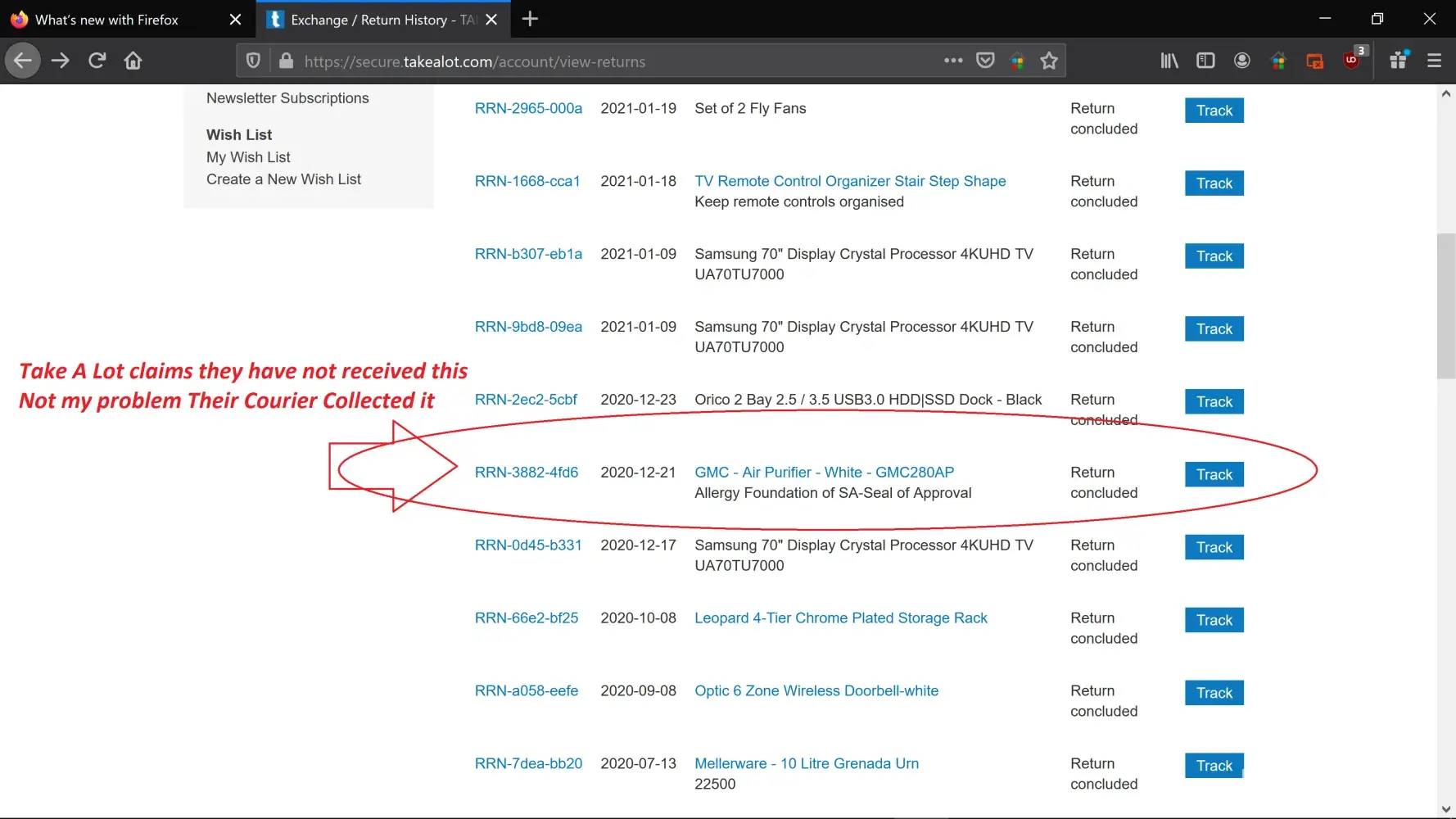Toggle the sidebar view icon

1205,61
